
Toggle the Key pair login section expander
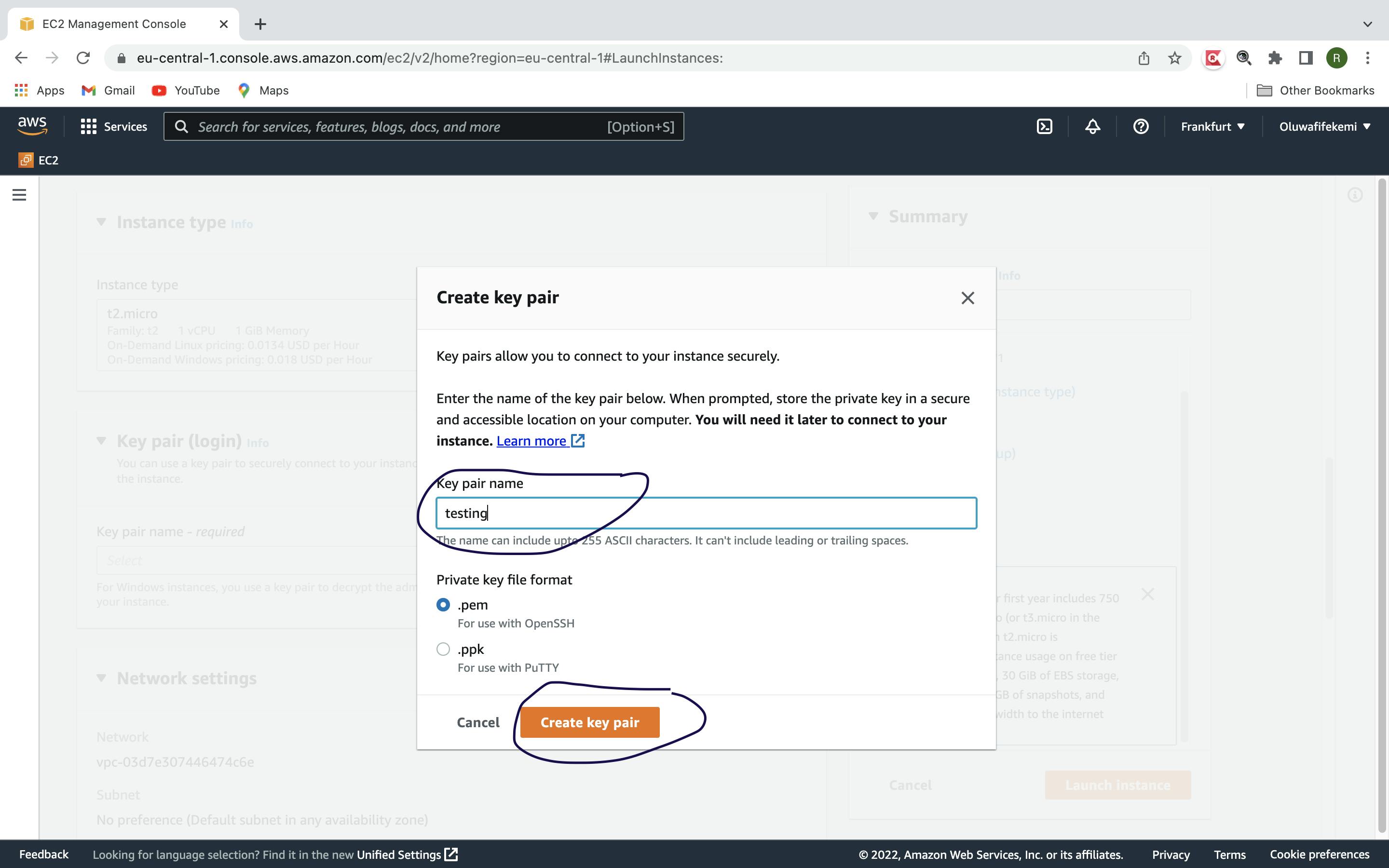102,441
